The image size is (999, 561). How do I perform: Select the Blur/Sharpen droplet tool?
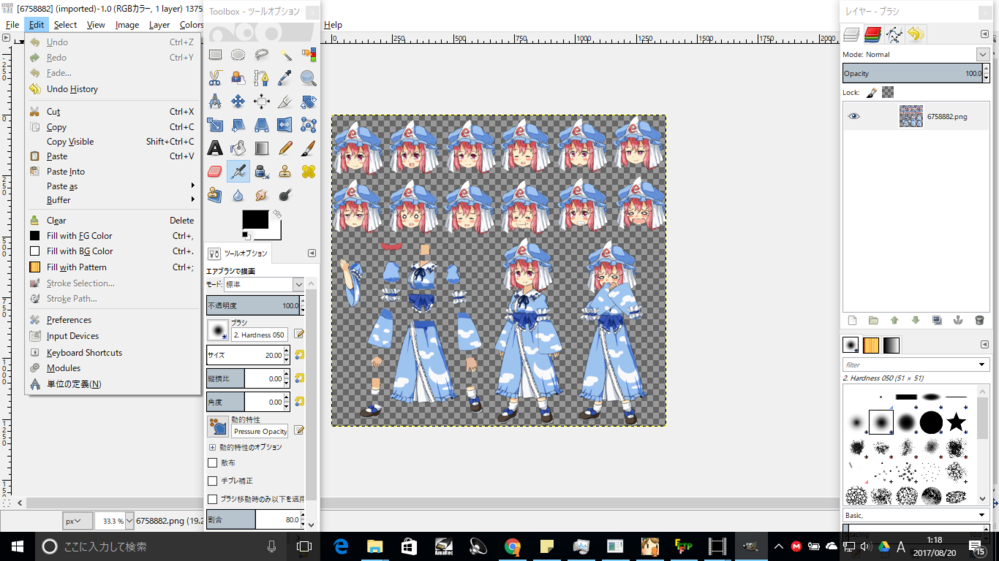[x=238, y=195]
